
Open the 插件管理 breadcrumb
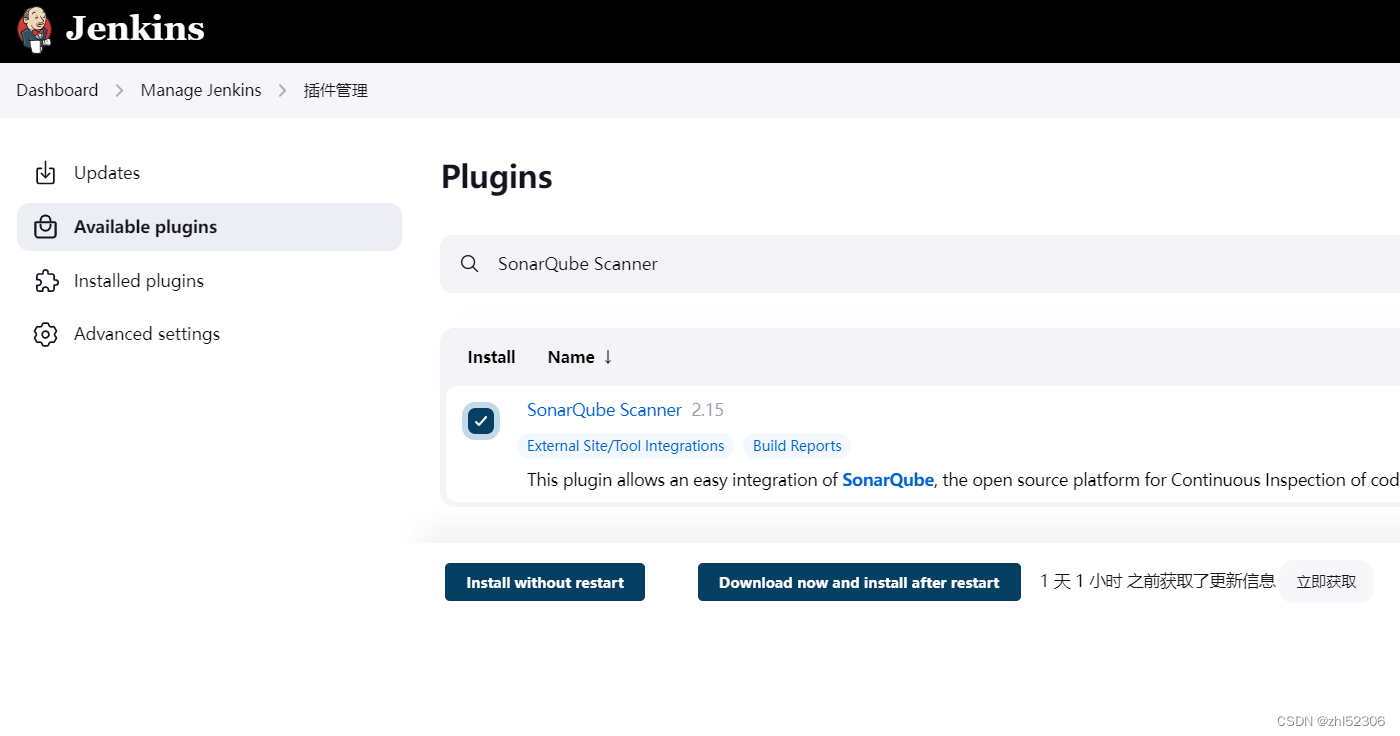336,90
